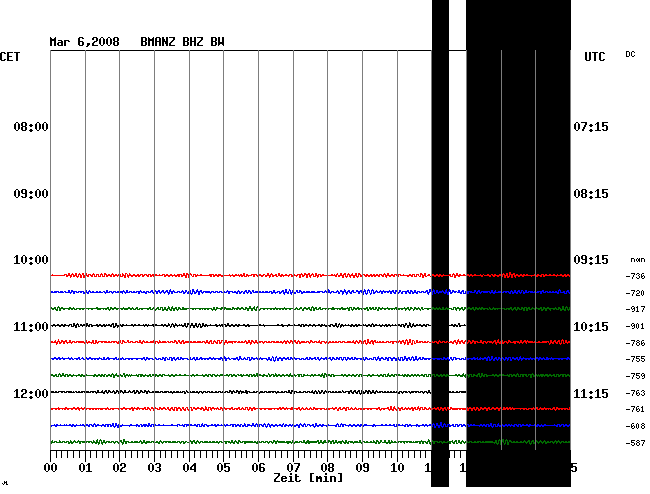Image resolution: width=650 pixels, height=494 pixels.
Task: Click the minute axis label '05'
Action: (x=223, y=468)
